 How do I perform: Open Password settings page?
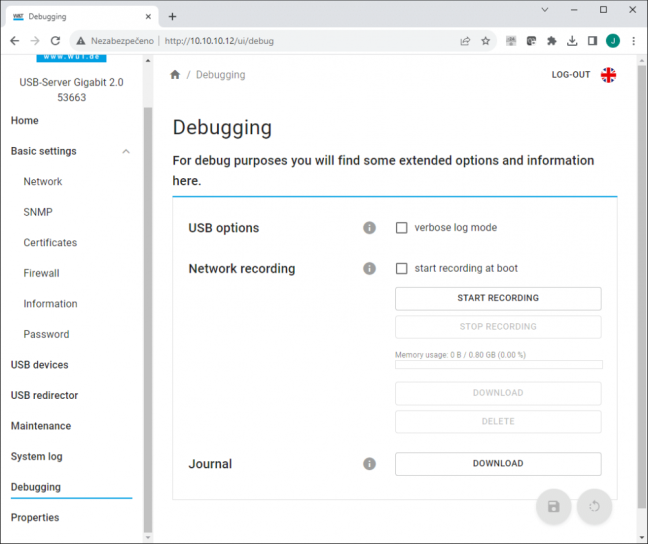(46, 334)
